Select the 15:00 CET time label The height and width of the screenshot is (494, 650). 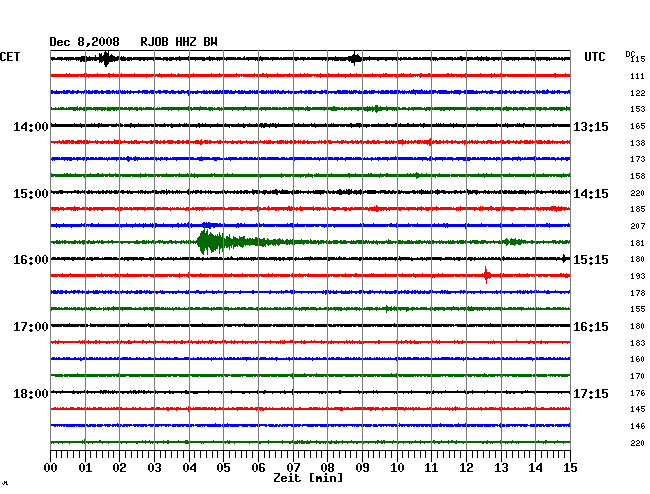click(31, 194)
